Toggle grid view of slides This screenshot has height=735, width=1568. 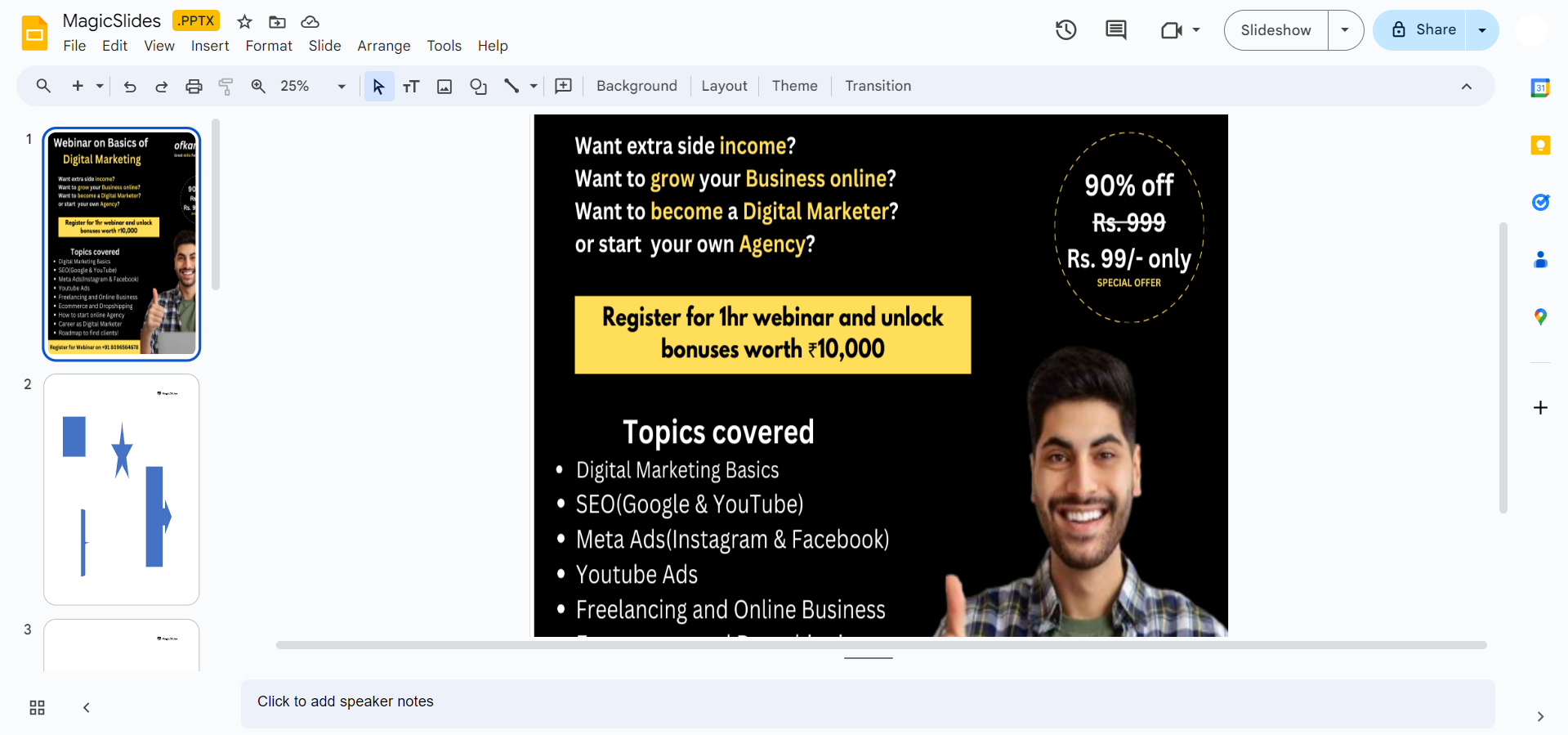click(37, 708)
